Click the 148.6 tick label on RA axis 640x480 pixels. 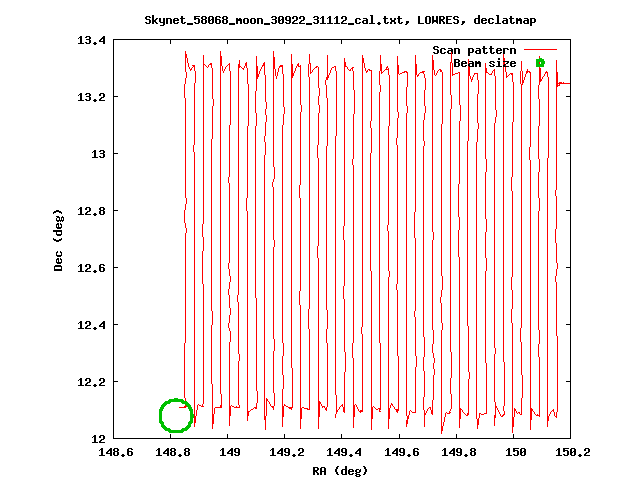click(113, 453)
